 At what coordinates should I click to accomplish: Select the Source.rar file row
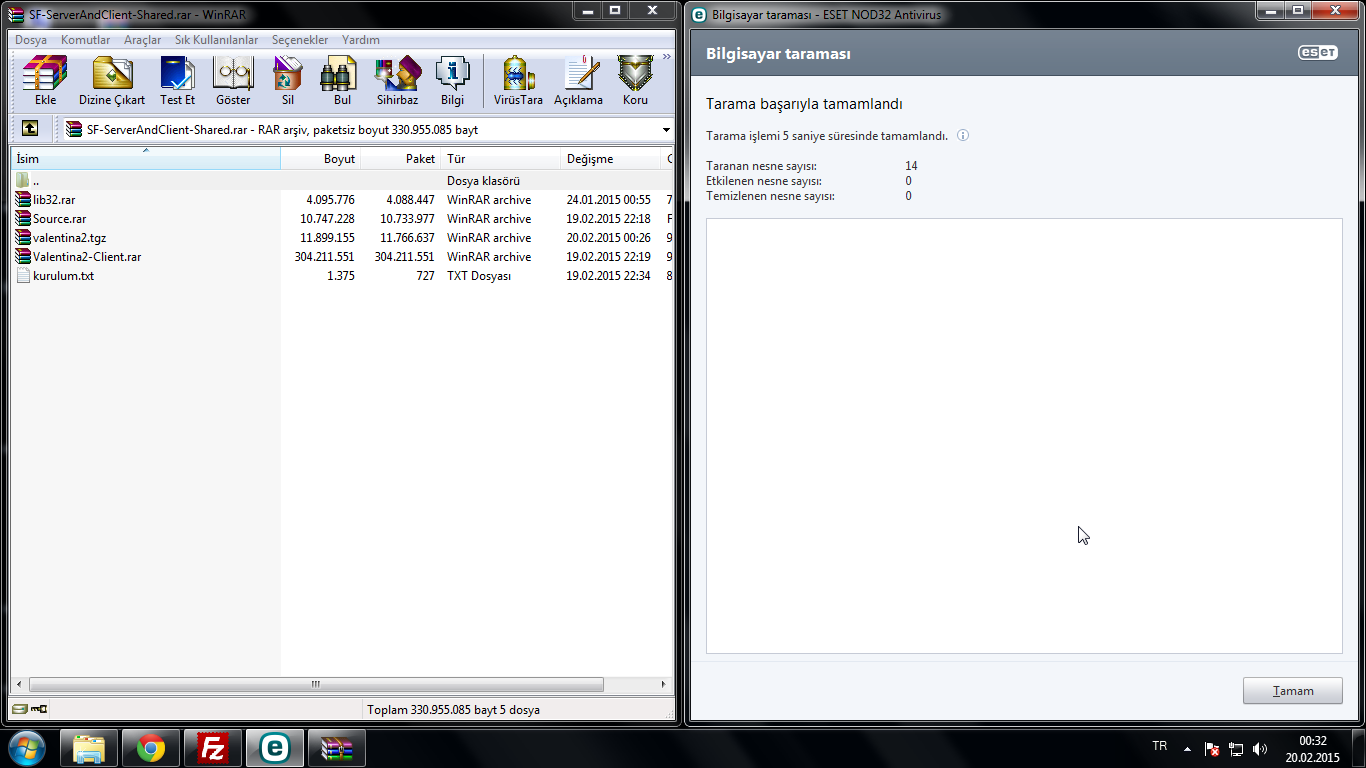point(343,219)
